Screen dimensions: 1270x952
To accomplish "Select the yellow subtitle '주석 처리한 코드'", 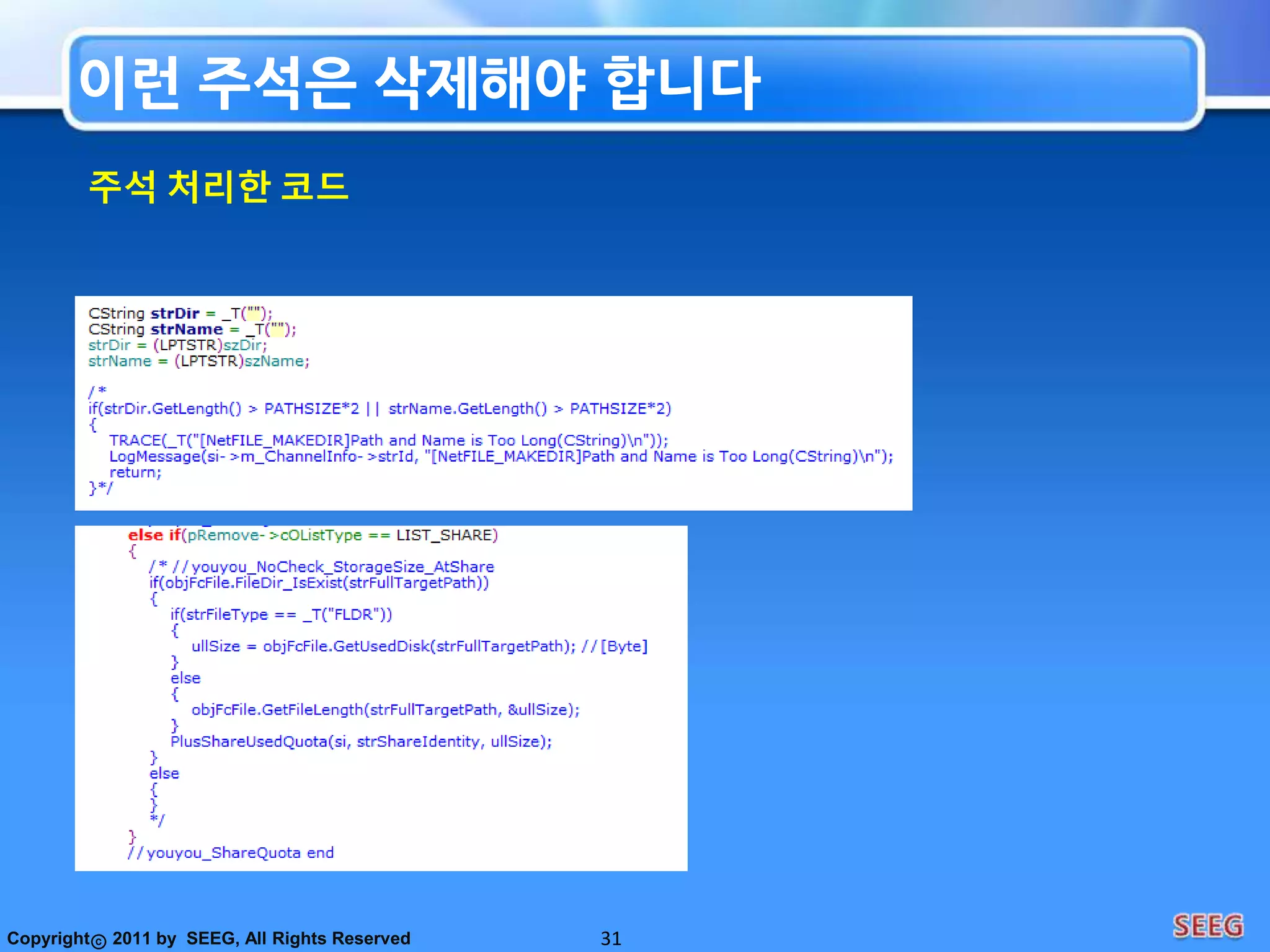I will tap(219, 186).
